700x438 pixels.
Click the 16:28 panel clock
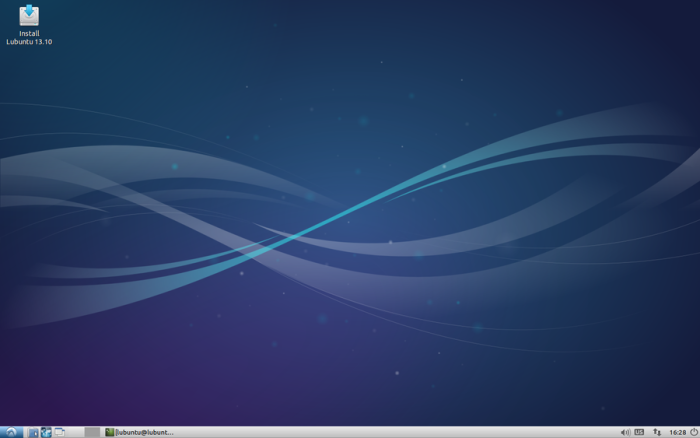(677, 432)
